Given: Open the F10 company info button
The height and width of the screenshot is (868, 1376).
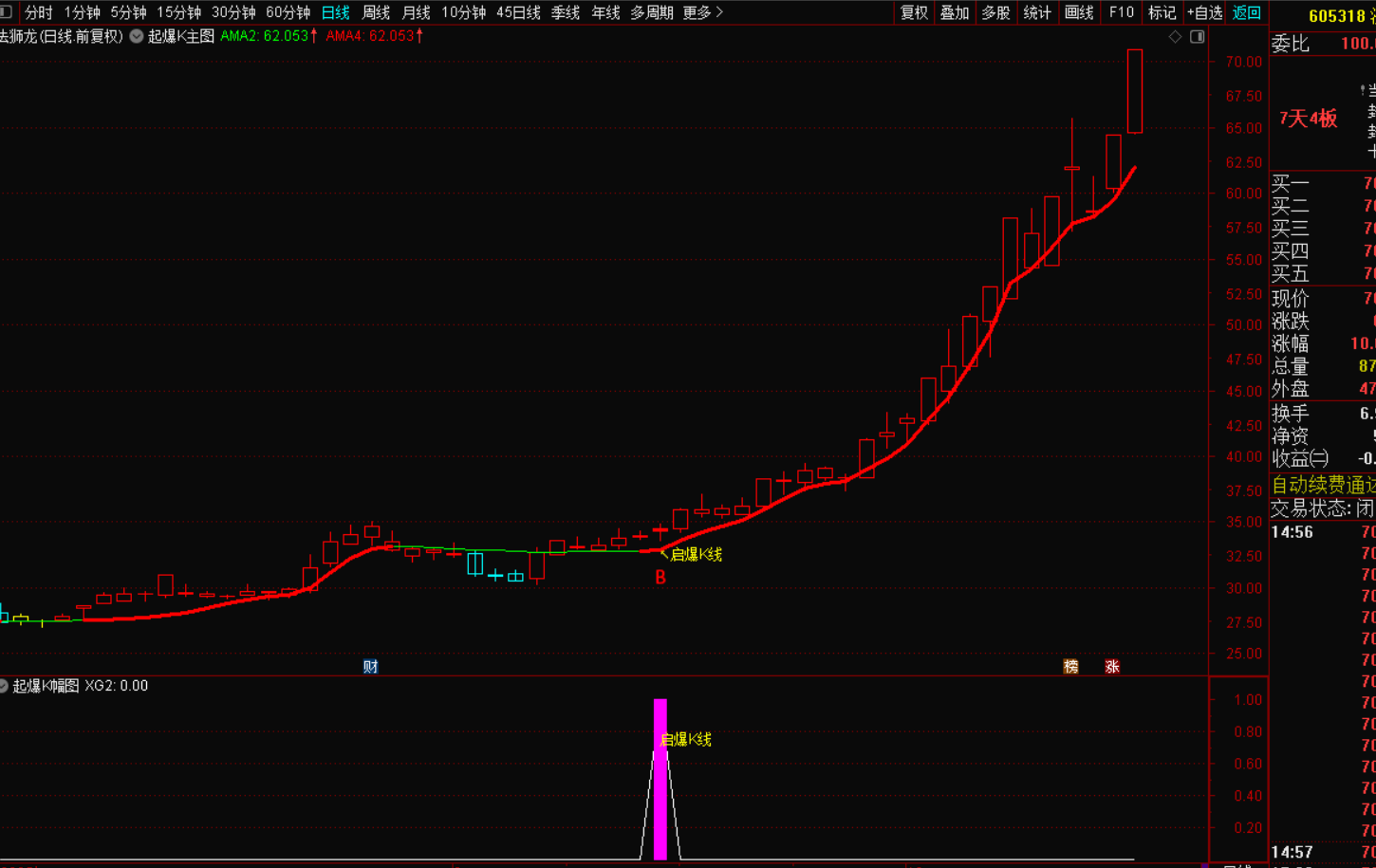Looking at the screenshot, I should 1121,12.
